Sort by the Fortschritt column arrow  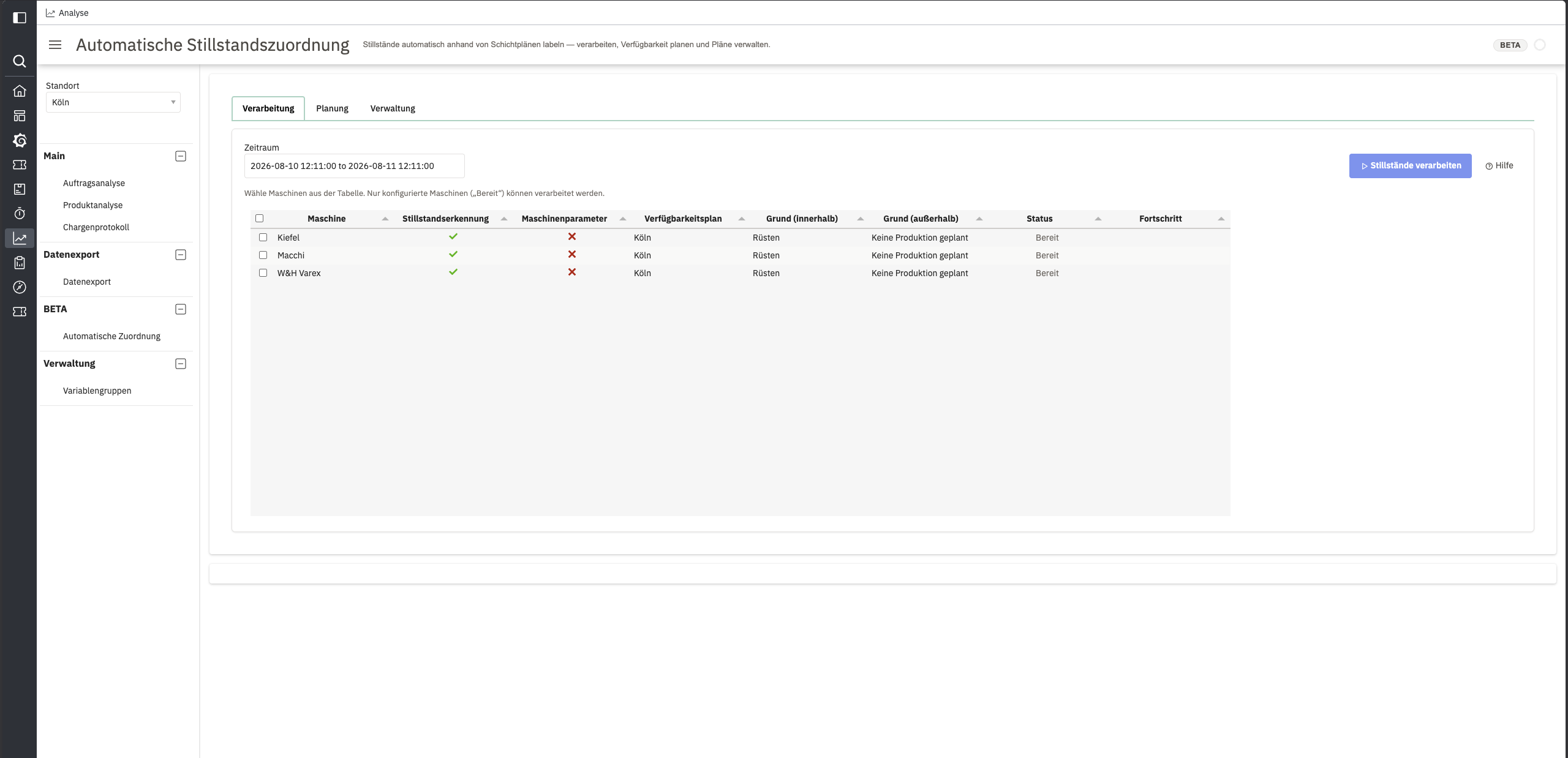[x=1221, y=219]
